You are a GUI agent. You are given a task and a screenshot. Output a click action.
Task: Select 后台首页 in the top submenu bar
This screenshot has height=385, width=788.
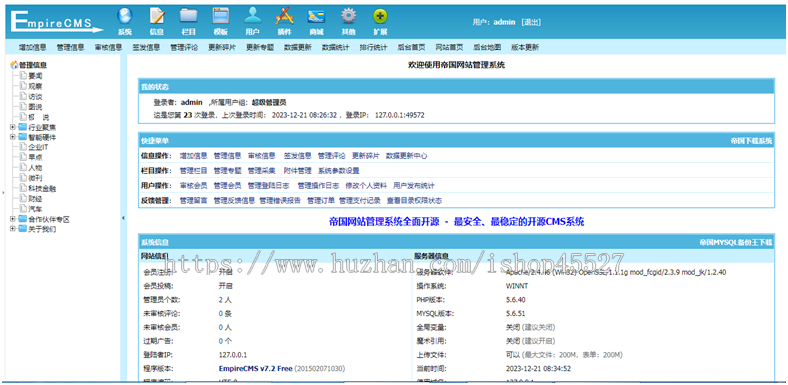pyautogui.click(x=411, y=48)
